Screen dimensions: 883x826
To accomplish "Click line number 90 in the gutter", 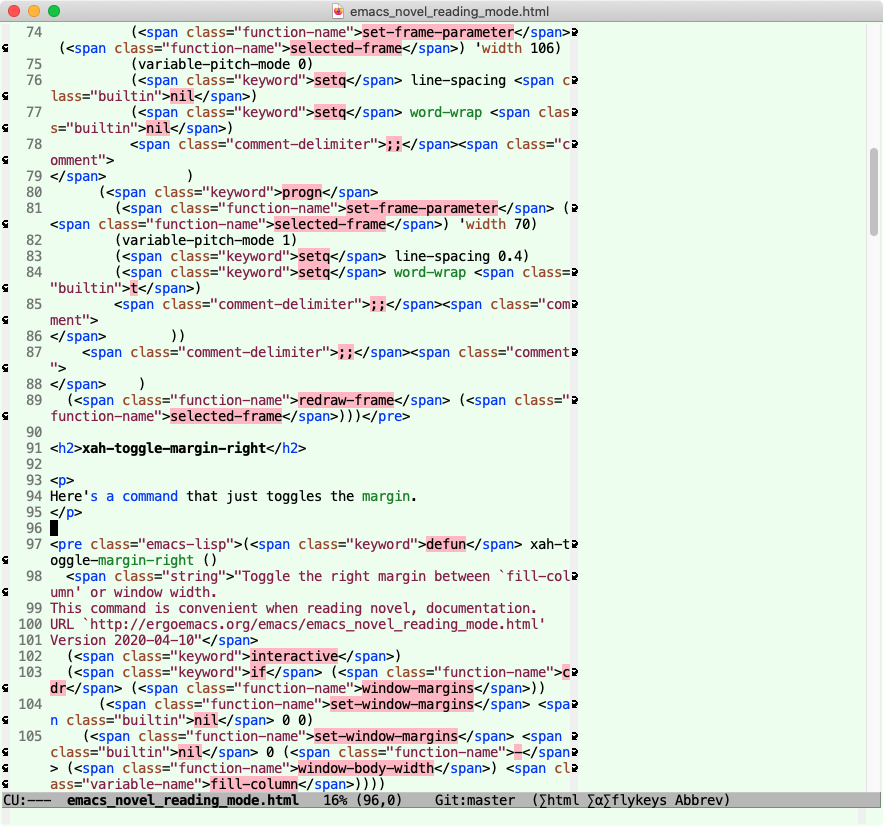I will (34, 432).
